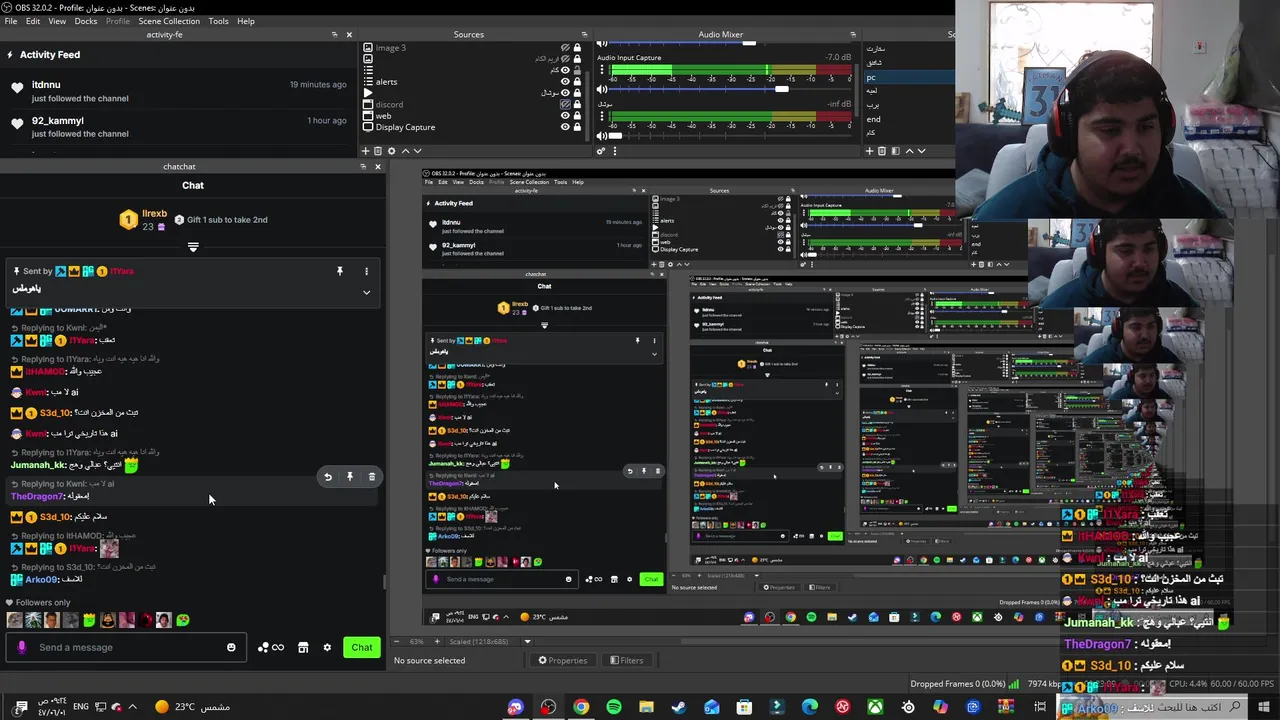The width and height of the screenshot is (1280, 720).
Task: Toggle lock on discord source
Action: (x=577, y=104)
